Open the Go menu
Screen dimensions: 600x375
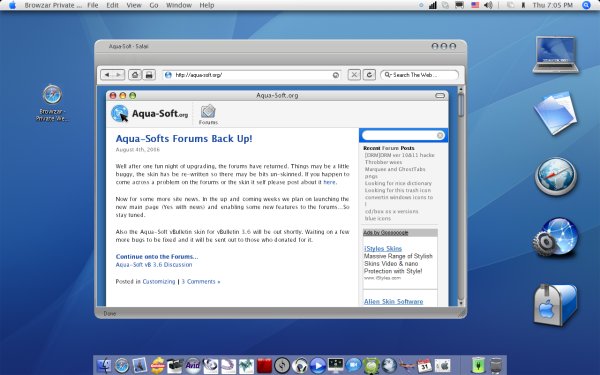[x=154, y=5]
